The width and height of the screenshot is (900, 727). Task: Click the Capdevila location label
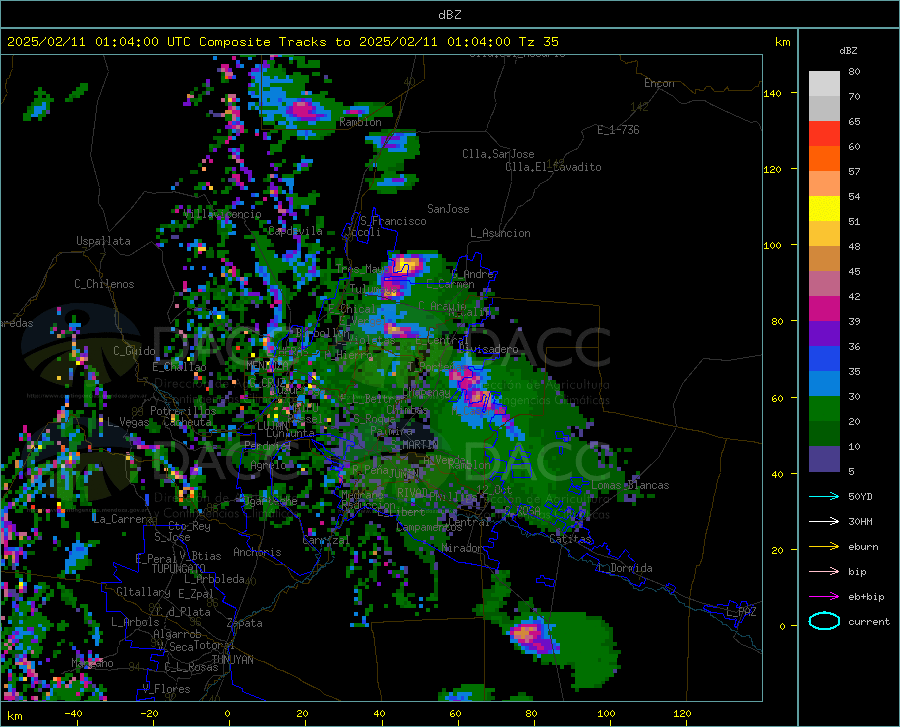click(x=295, y=231)
